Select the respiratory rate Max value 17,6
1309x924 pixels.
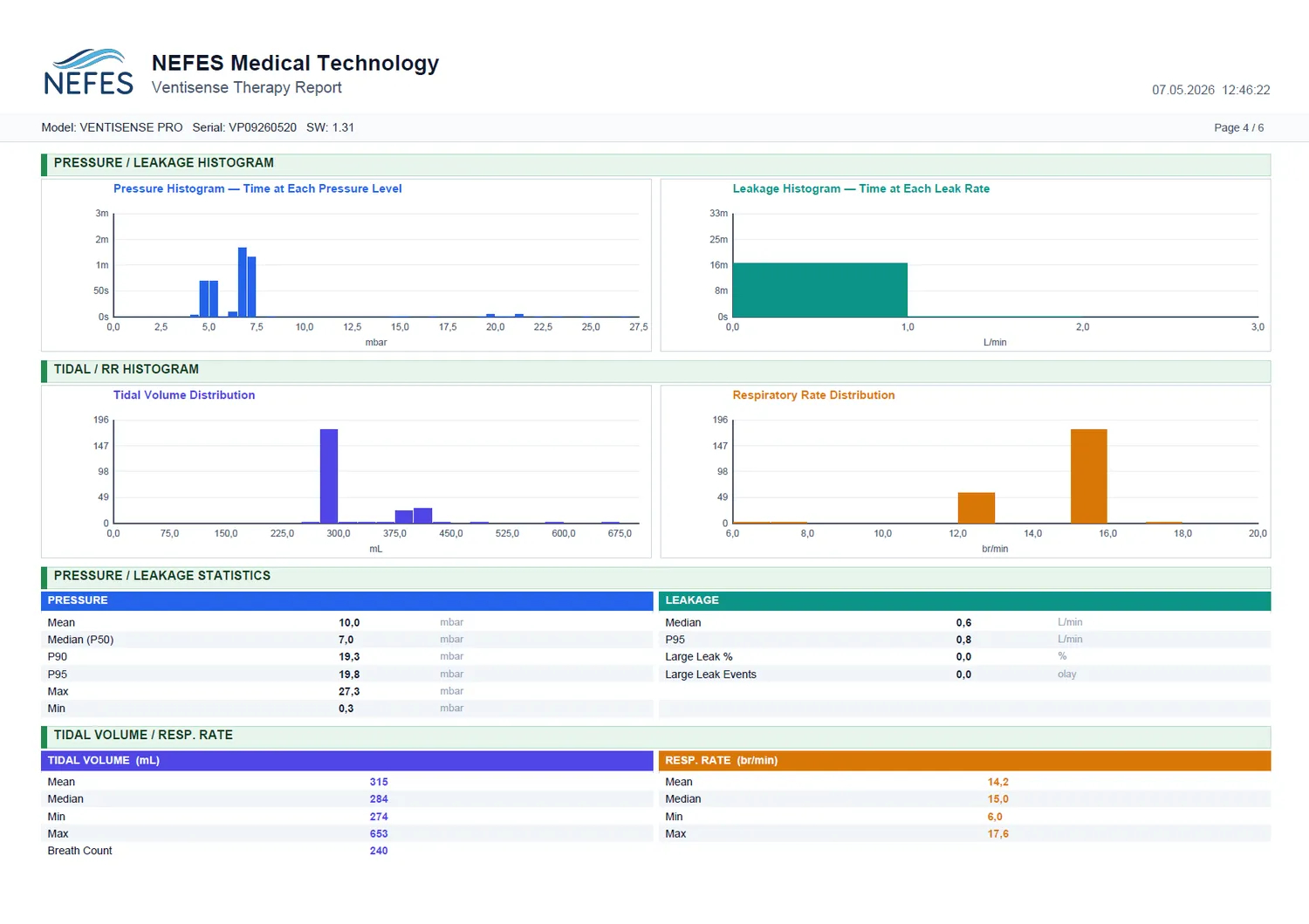[998, 834]
